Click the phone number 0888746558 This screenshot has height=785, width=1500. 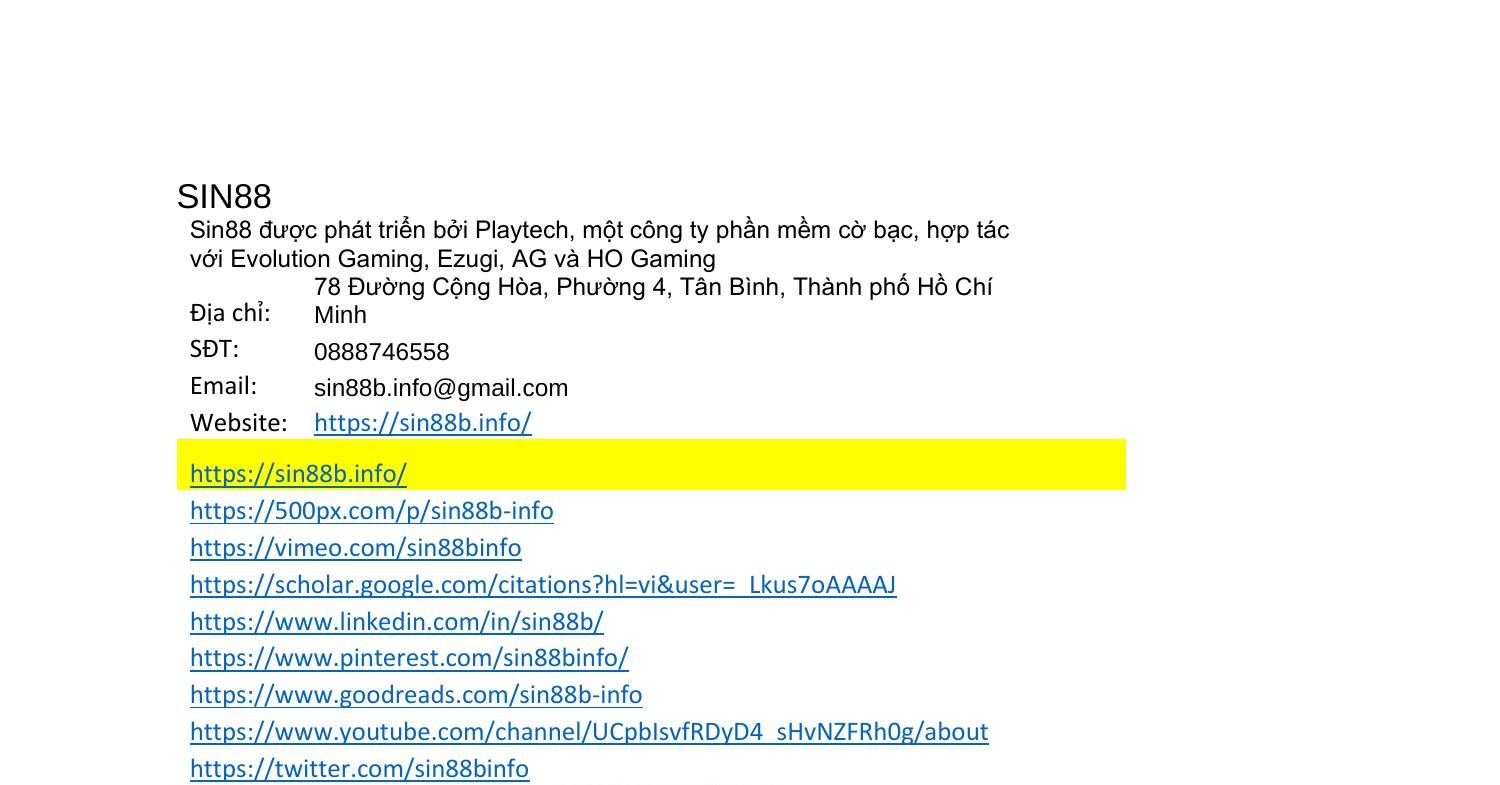point(381,352)
